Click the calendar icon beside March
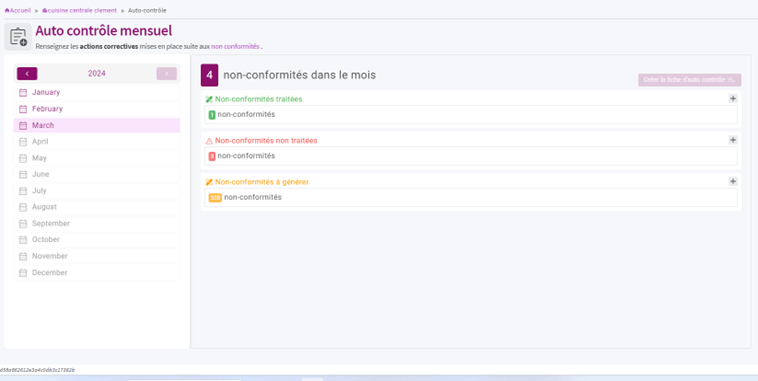Image resolution: width=758 pixels, height=381 pixels. tap(23, 125)
